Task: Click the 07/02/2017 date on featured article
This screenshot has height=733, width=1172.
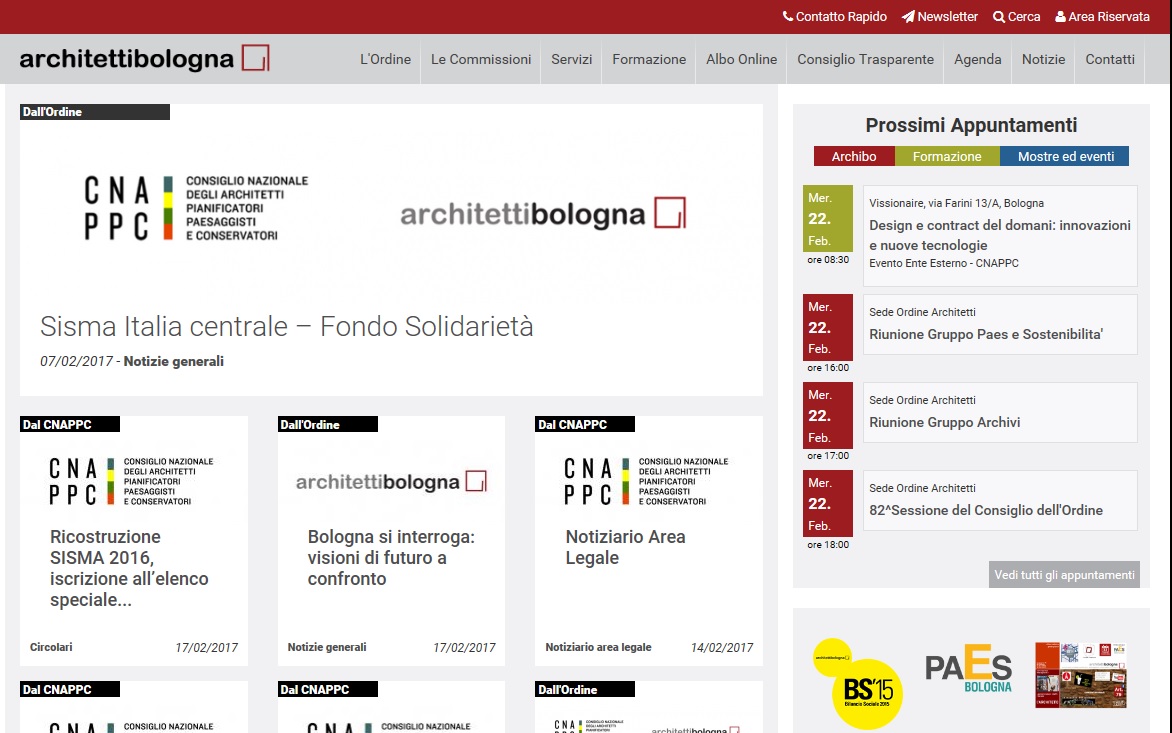Action: [x=76, y=362]
